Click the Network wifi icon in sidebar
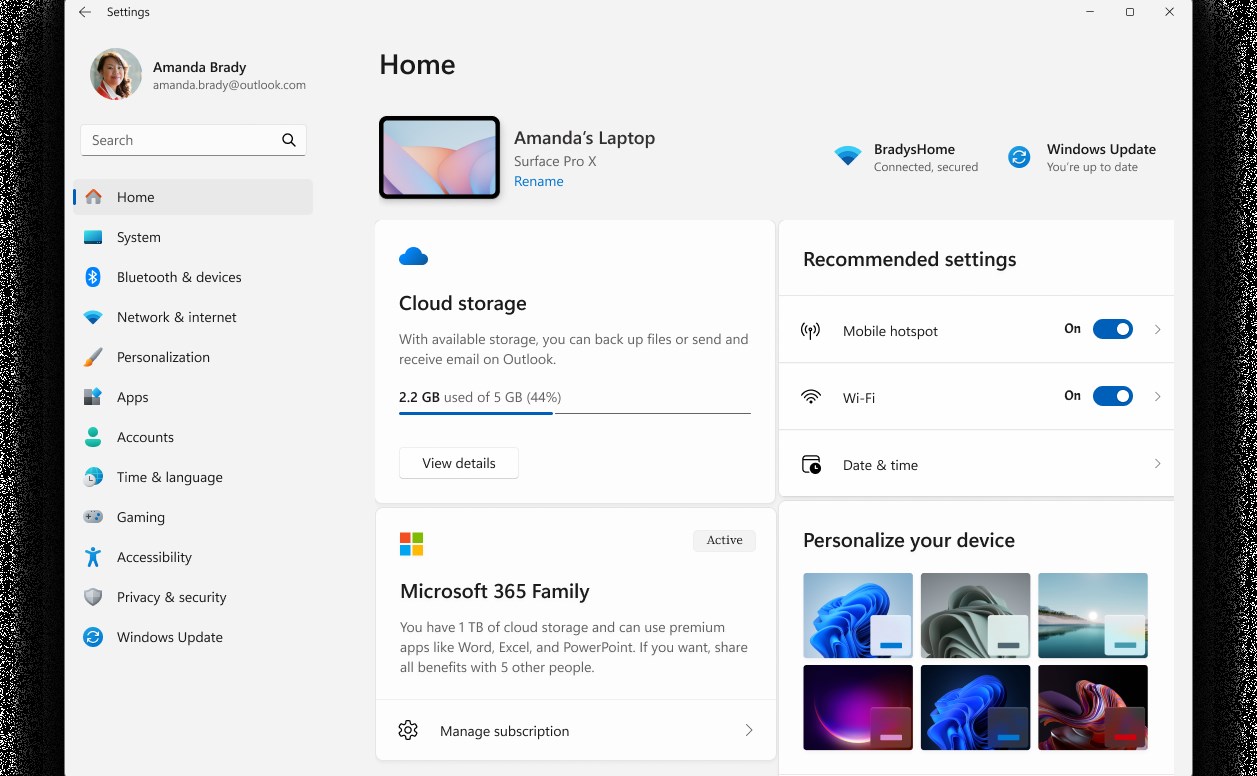Screen dimensions: 1257x776 (93, 317)
